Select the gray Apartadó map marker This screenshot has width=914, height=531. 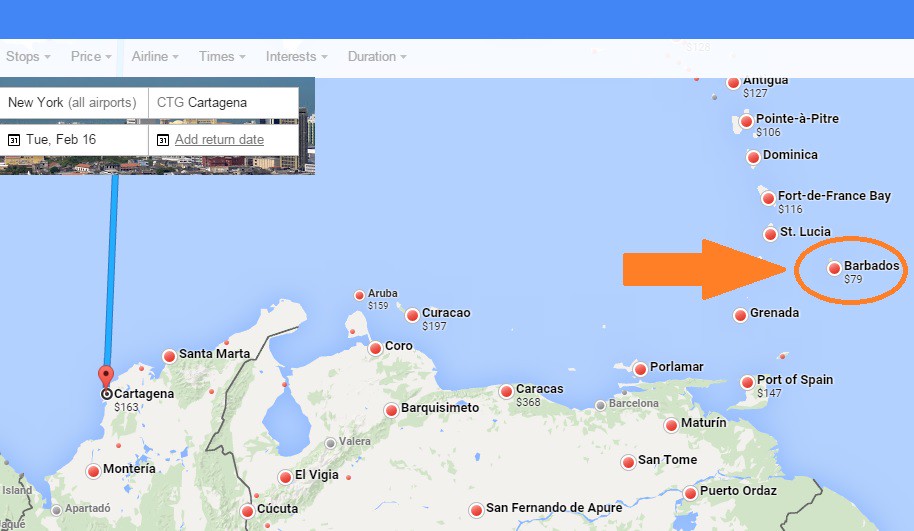(x=56, y=511)
